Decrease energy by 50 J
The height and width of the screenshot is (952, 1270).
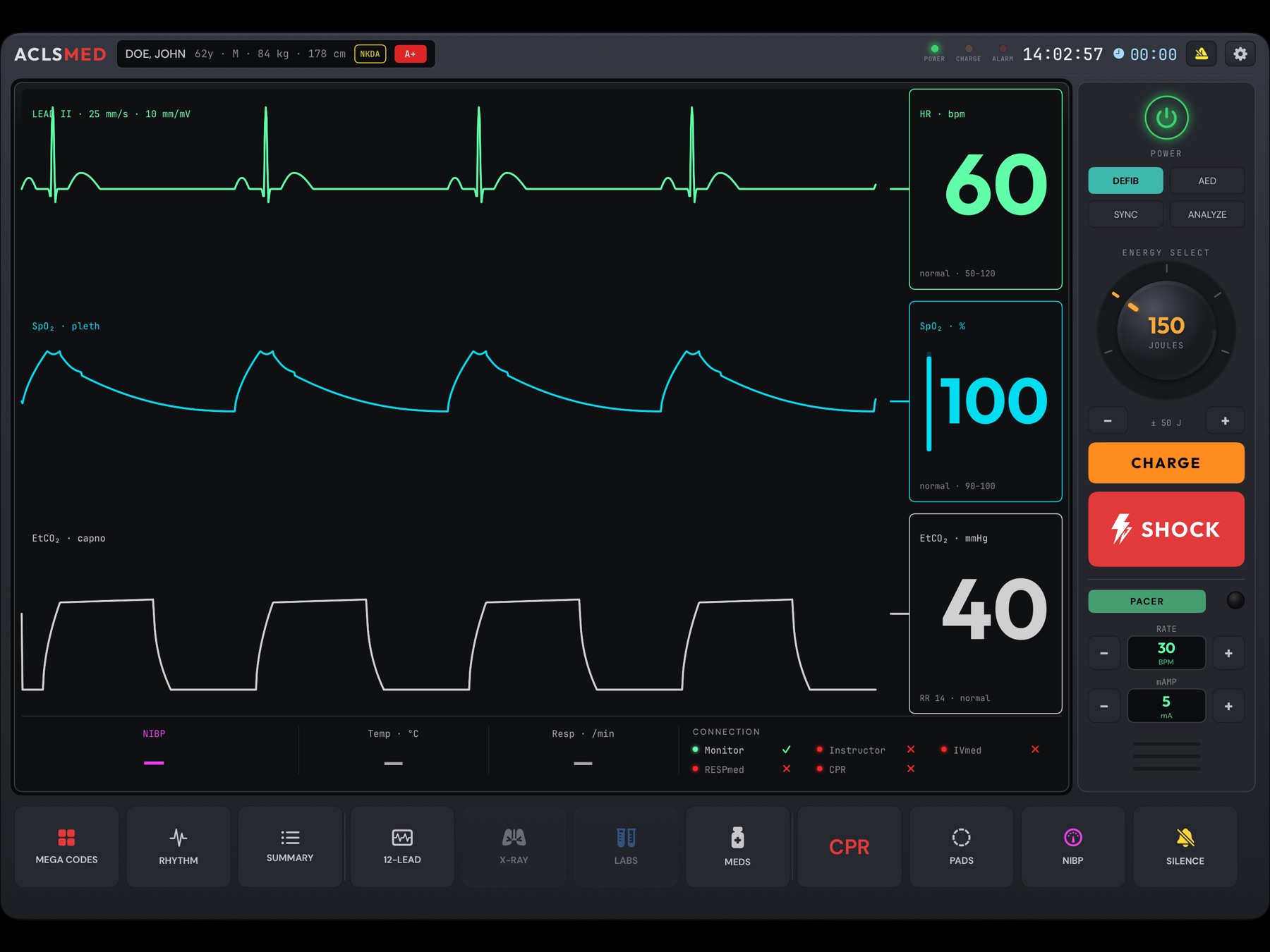(x=1108, y=421)
